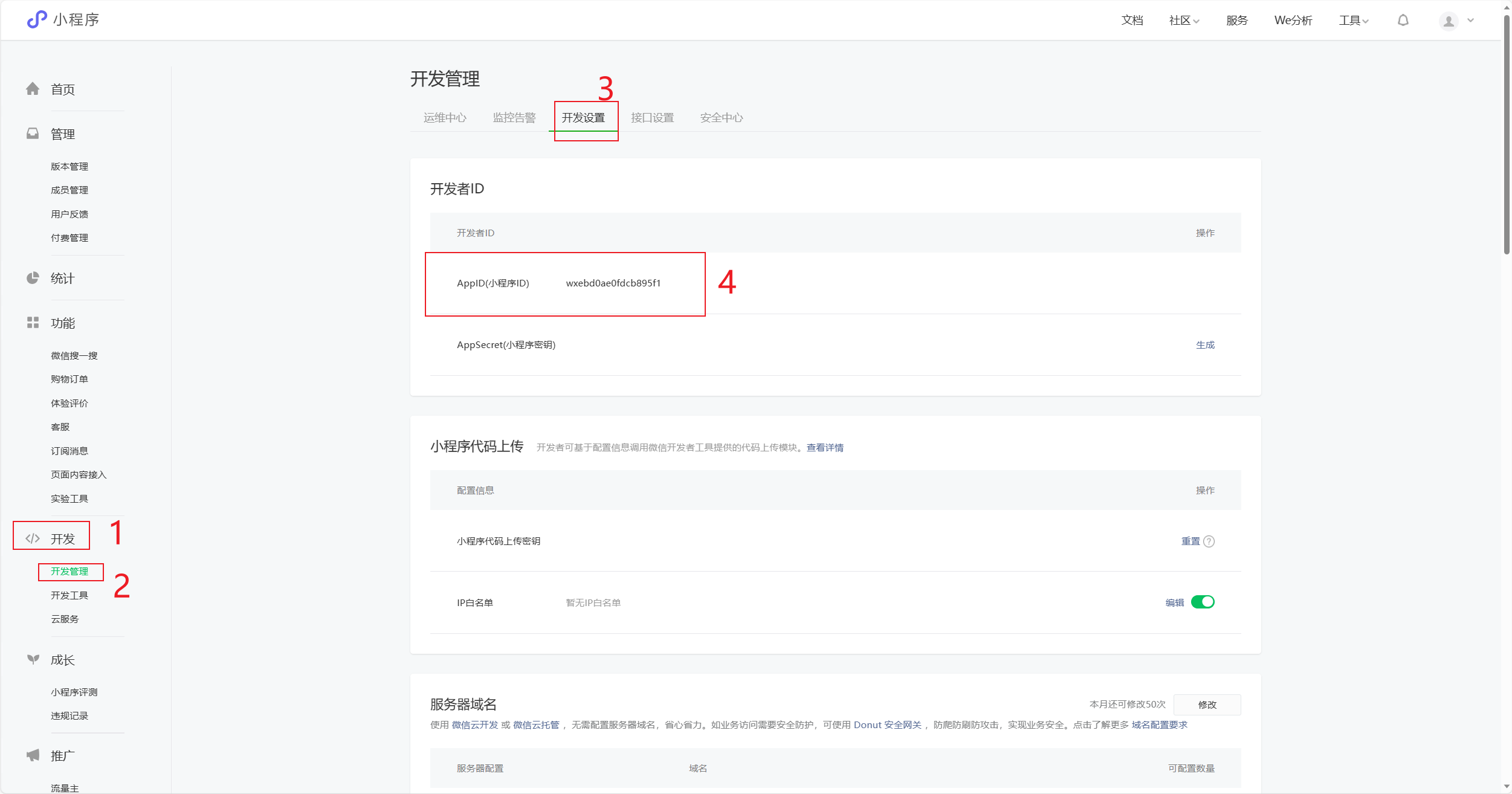Open 小程序评测 in the sidebar
The height and width of the screenshot is (794, 1512).
pos(74,692)
